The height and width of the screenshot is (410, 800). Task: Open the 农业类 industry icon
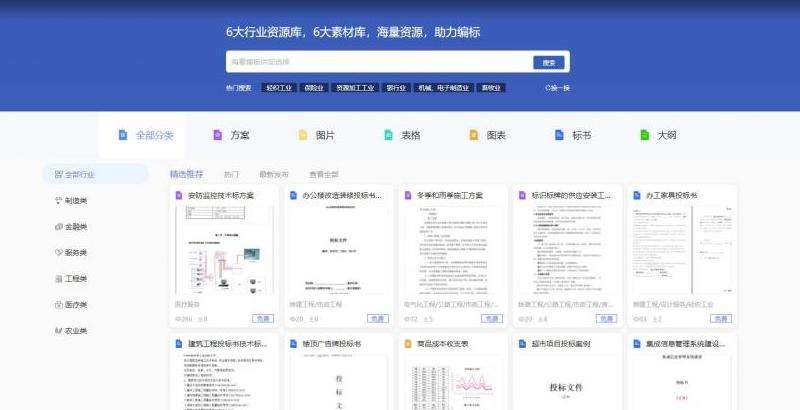click(58, 331)
